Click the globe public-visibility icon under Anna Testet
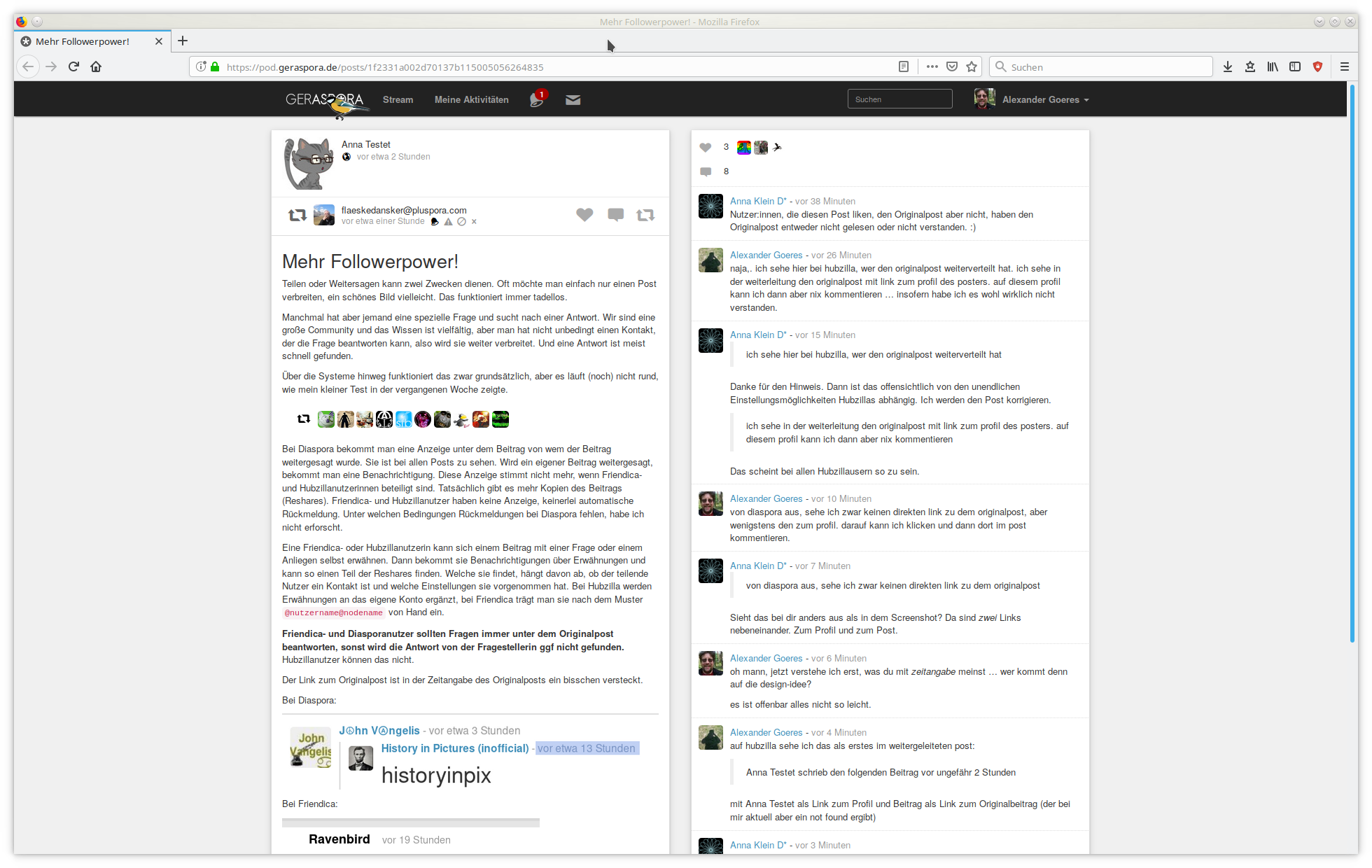This screenshot has height=868, width=1372. click(346, 157)
